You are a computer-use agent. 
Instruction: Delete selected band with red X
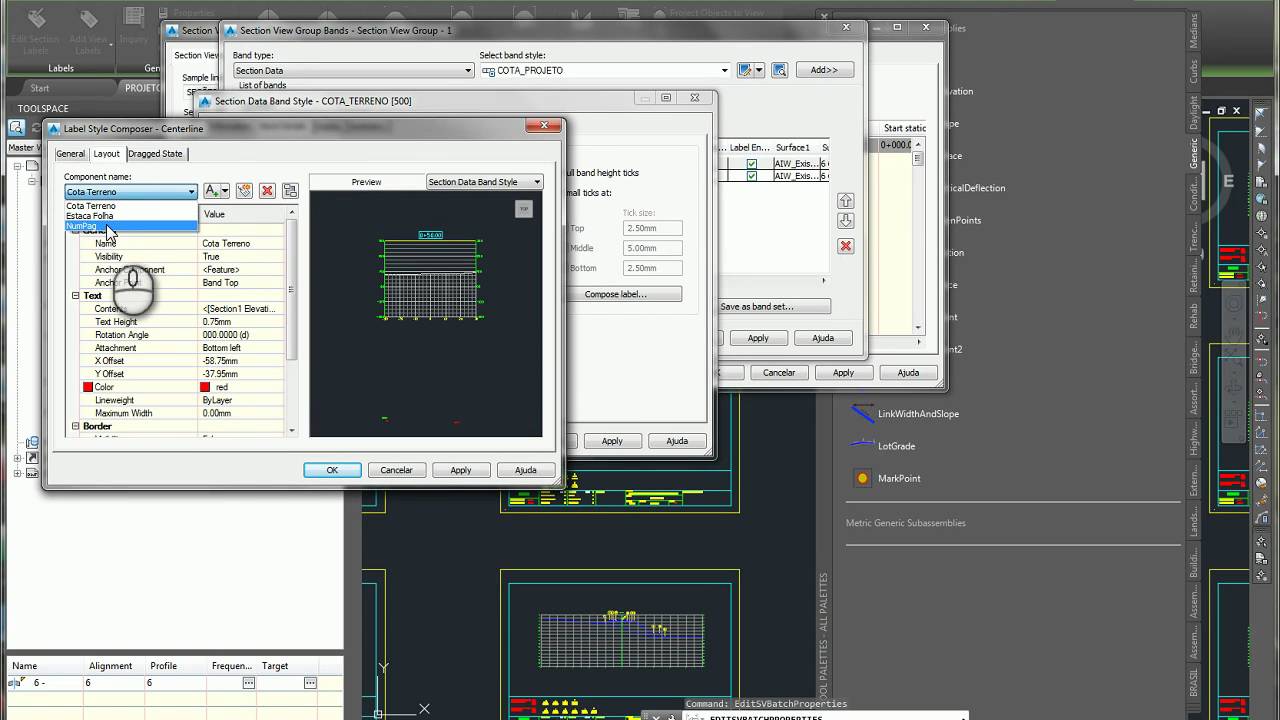point(846,246)
